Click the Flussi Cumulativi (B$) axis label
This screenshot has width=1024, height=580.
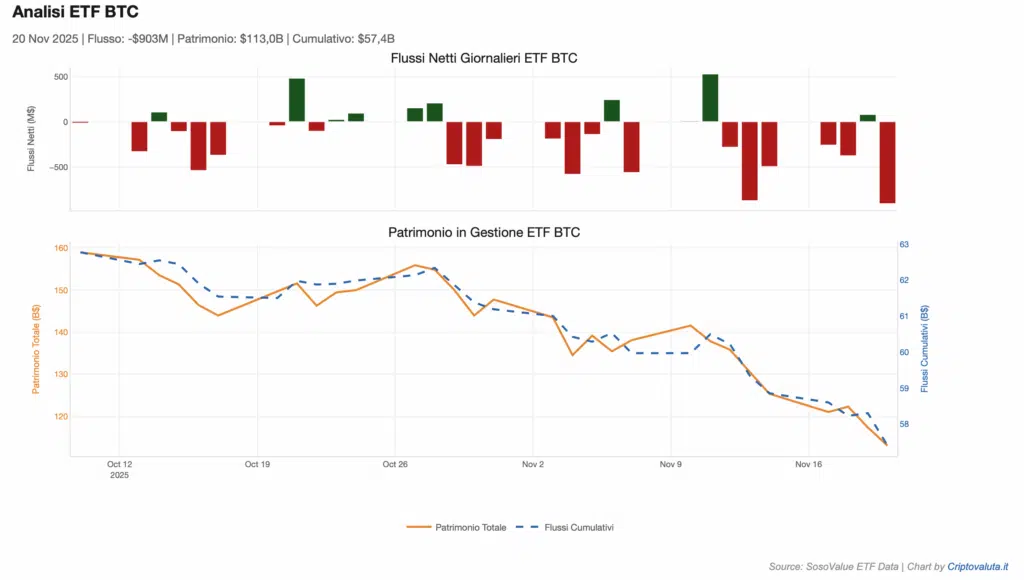click(925, 348)
